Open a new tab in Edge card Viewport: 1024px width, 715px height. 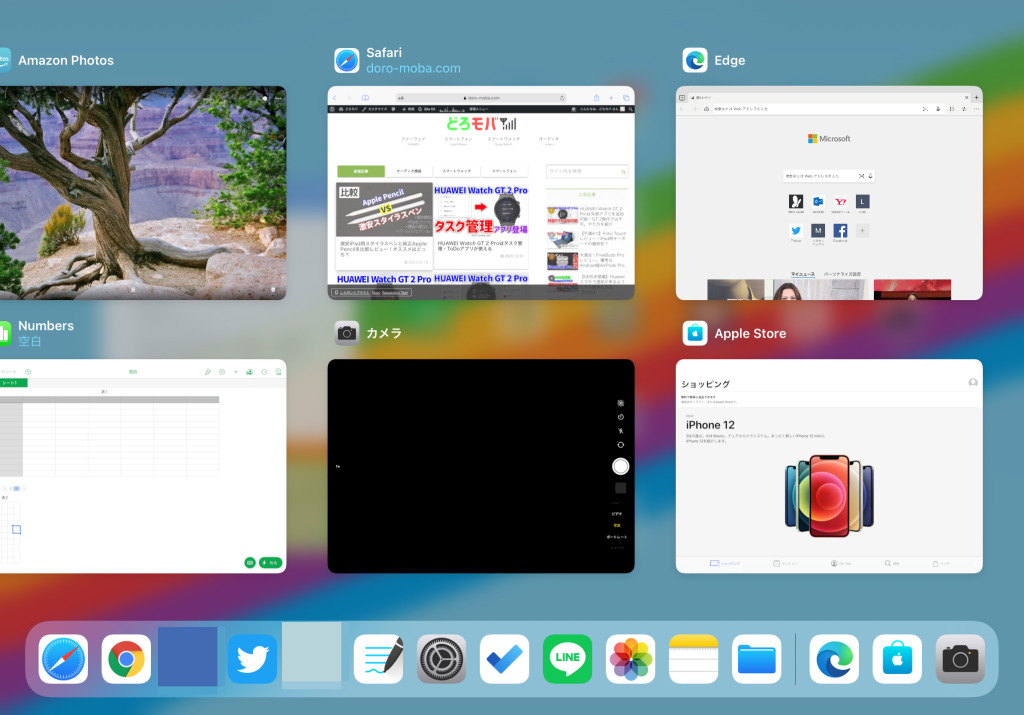click(976, 97)
